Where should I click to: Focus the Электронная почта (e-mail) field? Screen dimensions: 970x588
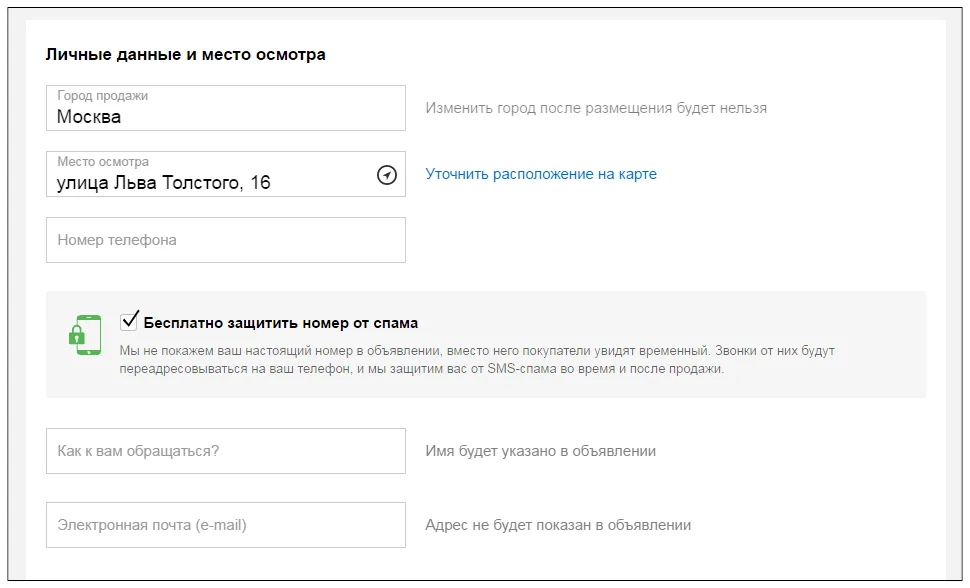coord(226,525)
